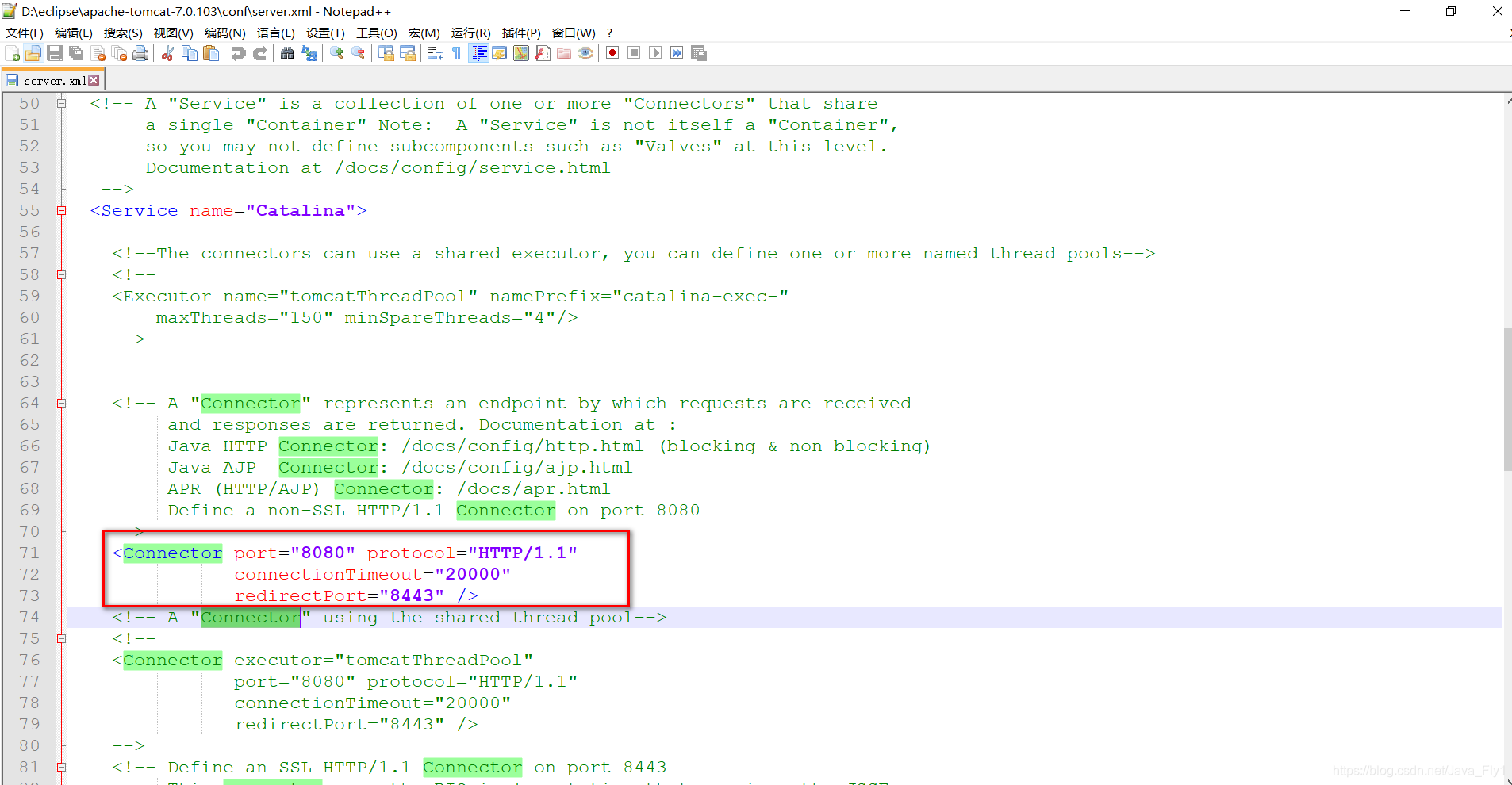Close the server.xml tab
This screenshot has height=785, width=1512.
(x=94, y=80)
